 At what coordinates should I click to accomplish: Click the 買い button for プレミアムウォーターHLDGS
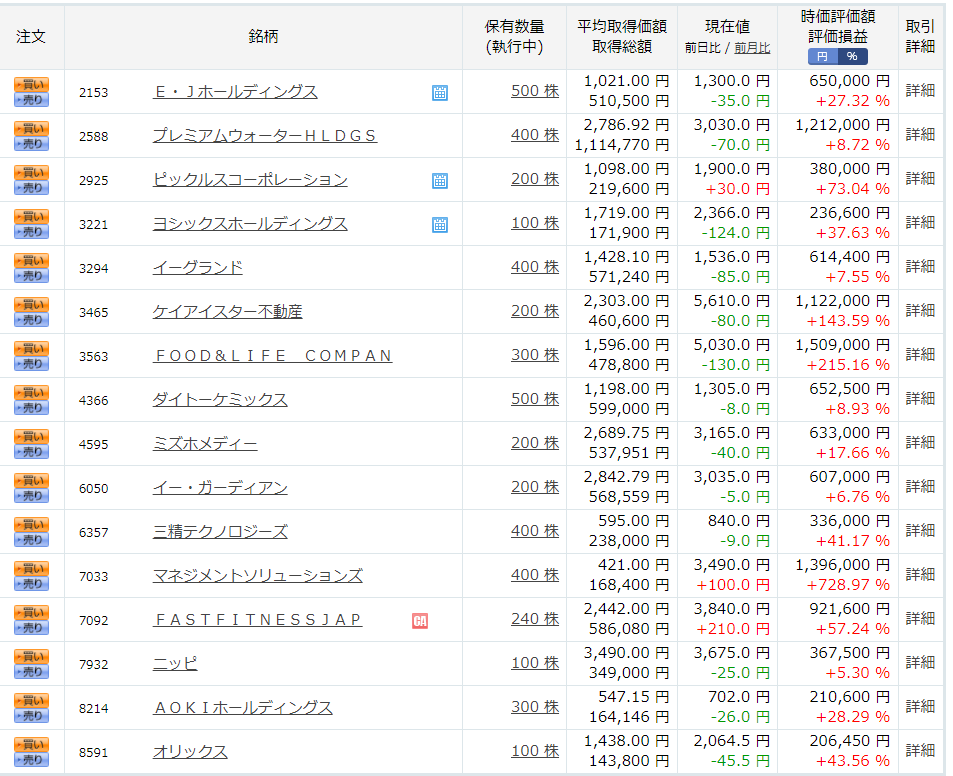click(32, 128)
